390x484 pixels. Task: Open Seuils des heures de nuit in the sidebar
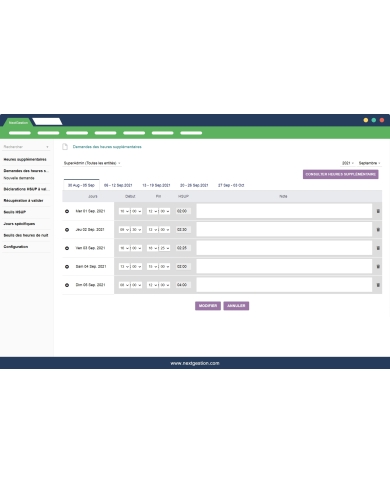[26, 235]
